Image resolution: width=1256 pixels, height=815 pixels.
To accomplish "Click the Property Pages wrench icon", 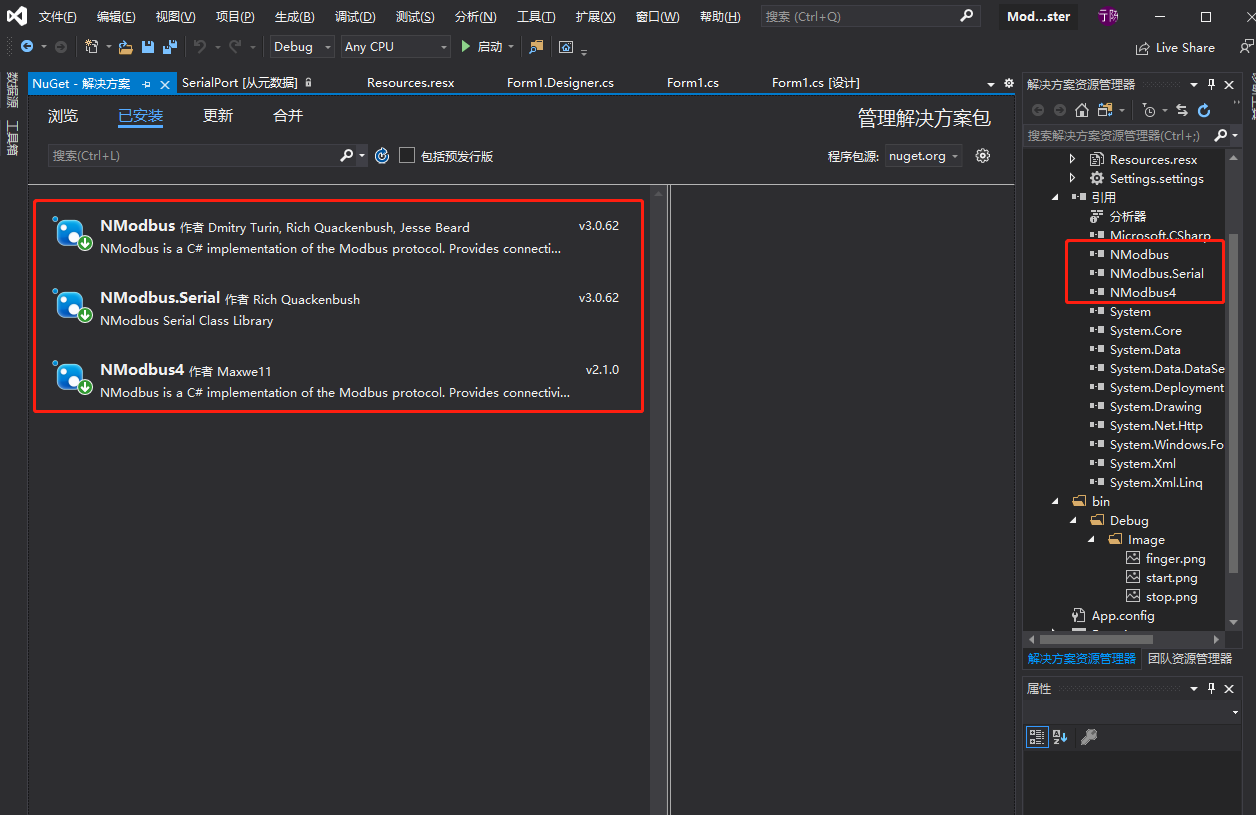I will (x=1089, y=737).
